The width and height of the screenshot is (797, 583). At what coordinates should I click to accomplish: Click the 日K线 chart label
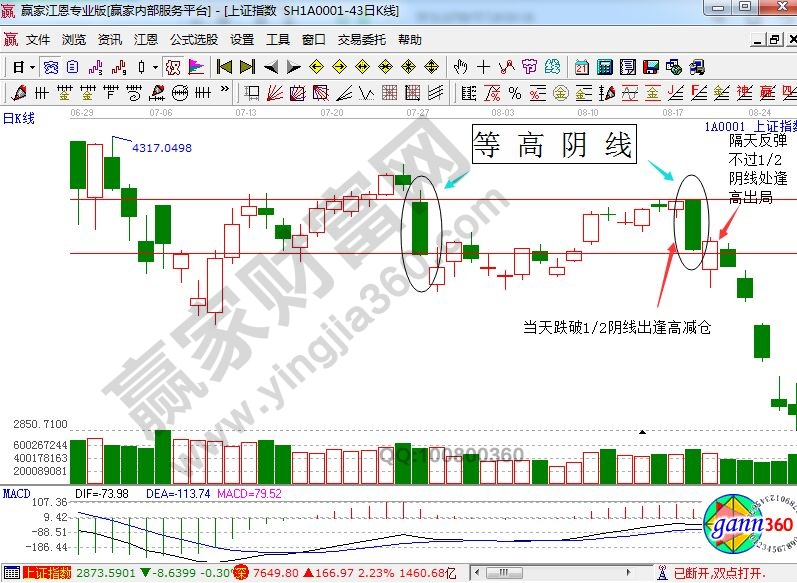click(19, 118)
